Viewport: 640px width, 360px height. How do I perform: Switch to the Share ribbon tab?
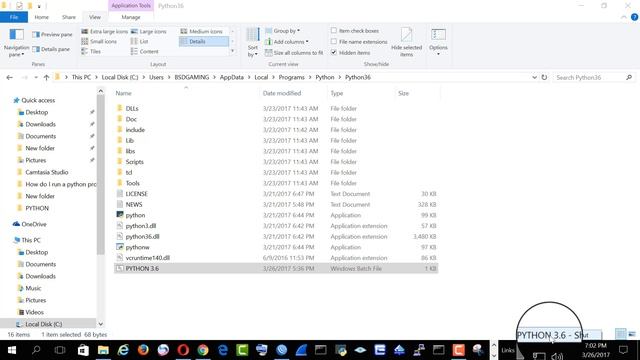[69, 17]
